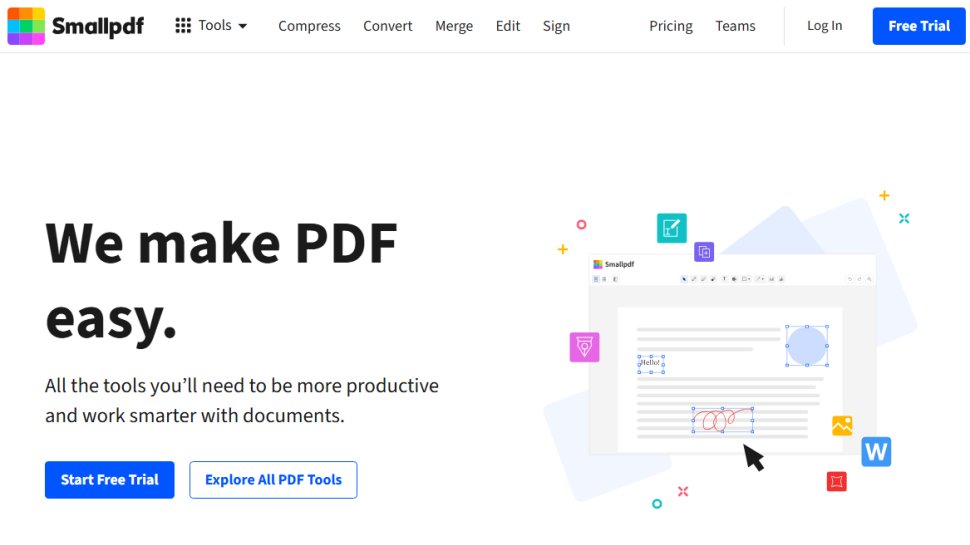Click the red scribble signature in illustration

click(722, 420)
